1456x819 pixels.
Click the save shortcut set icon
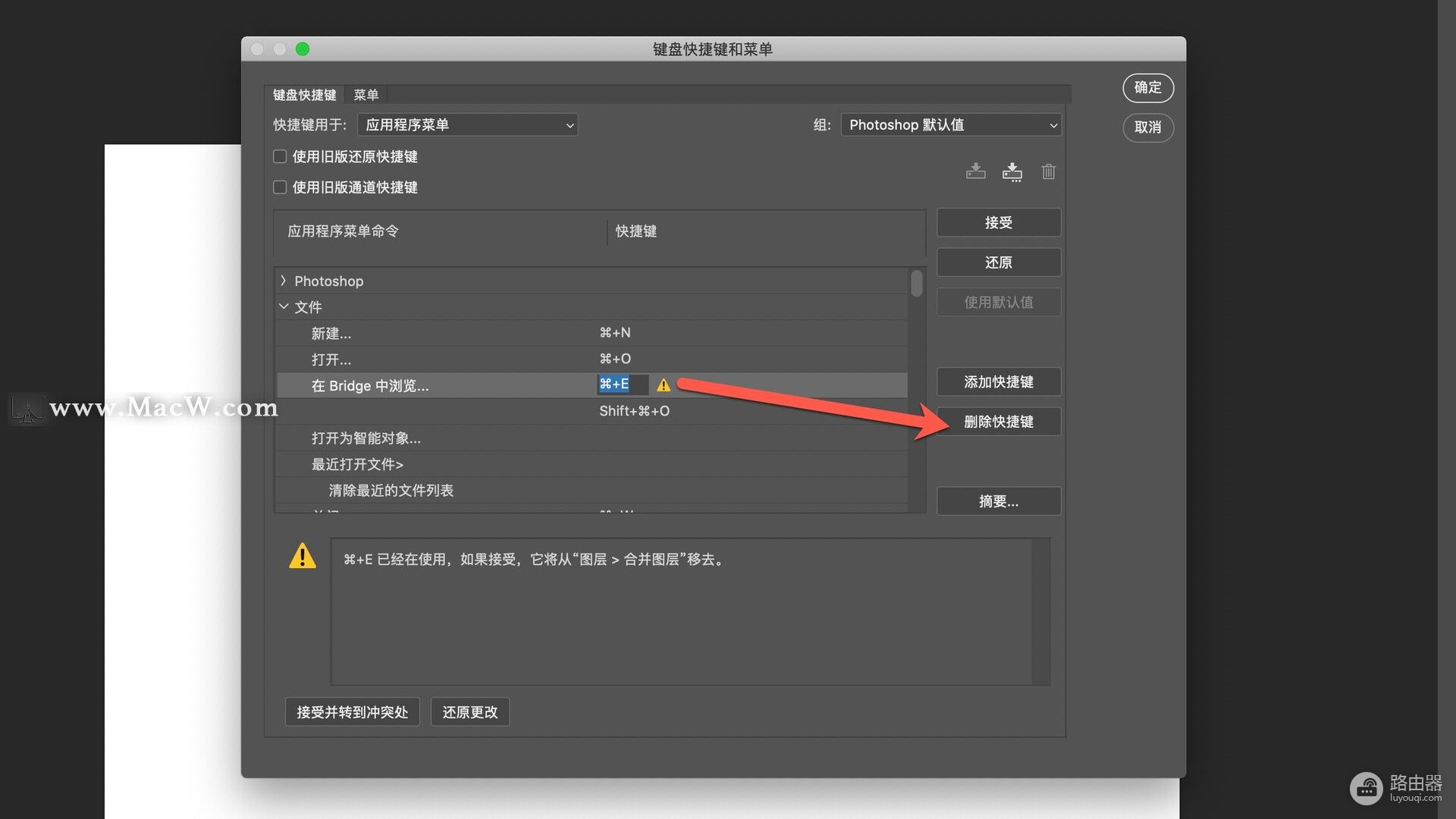click(x=975, y=171)
